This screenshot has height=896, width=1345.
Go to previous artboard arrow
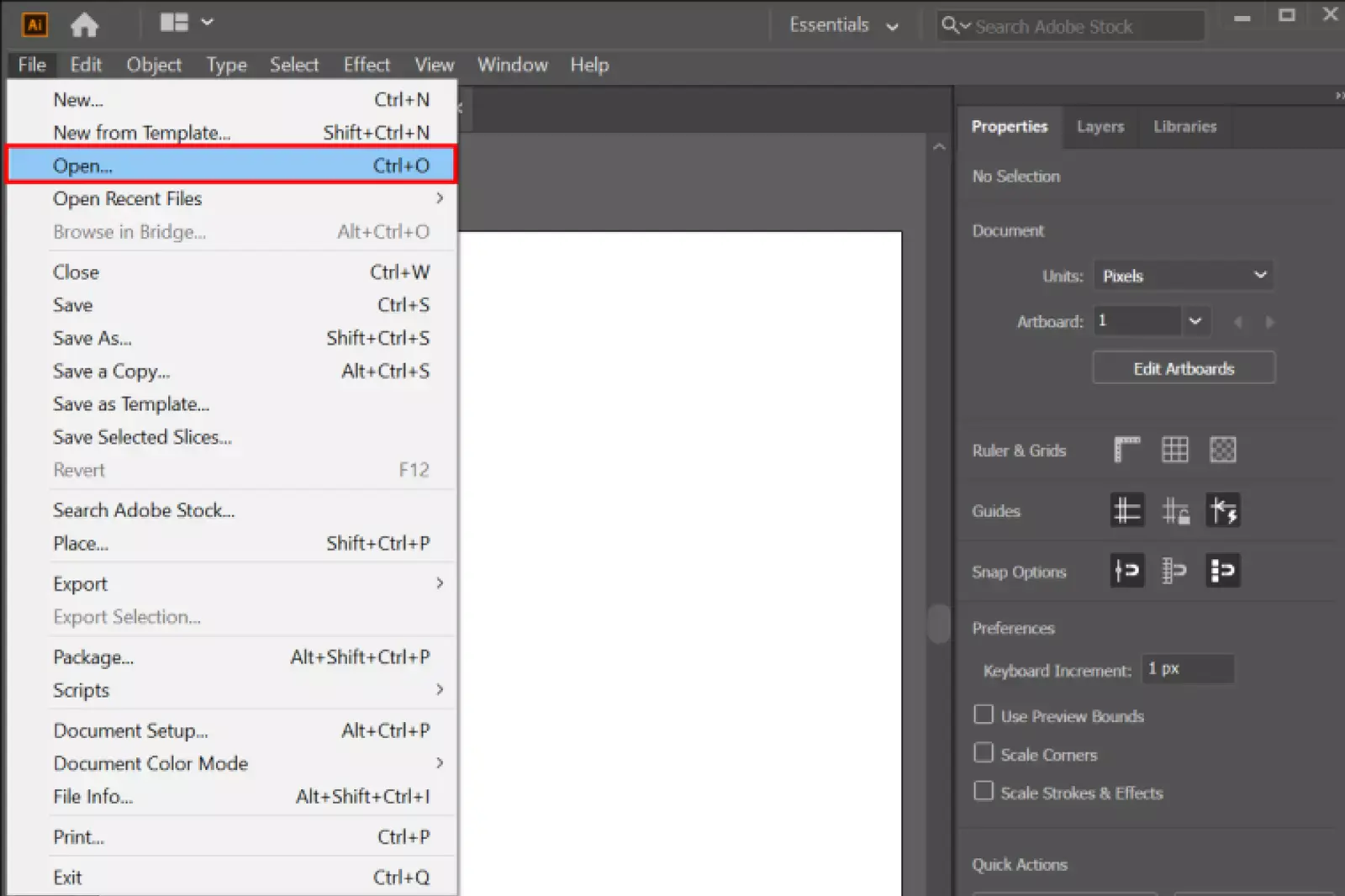click(1237, 322)
